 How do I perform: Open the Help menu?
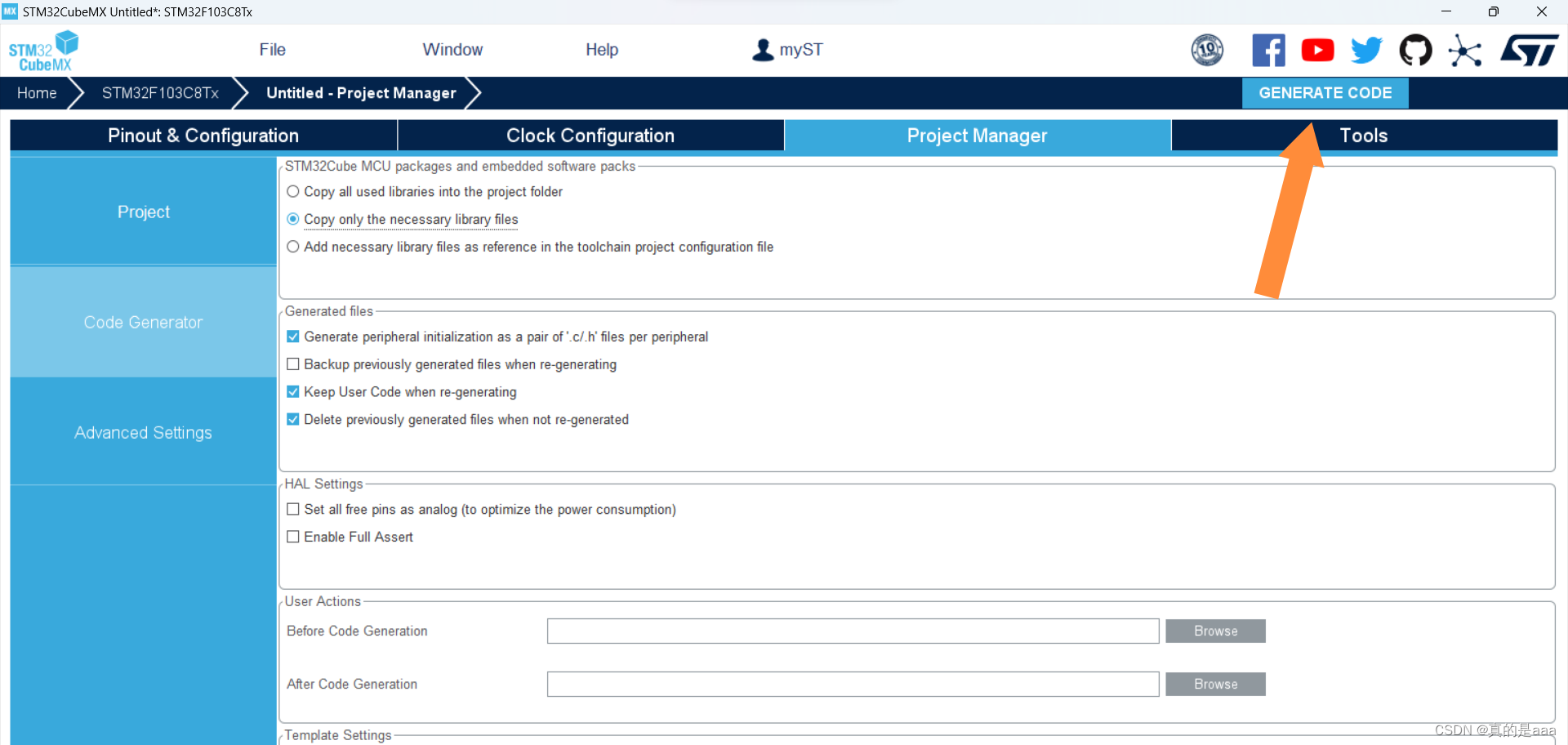pos(602,50)
